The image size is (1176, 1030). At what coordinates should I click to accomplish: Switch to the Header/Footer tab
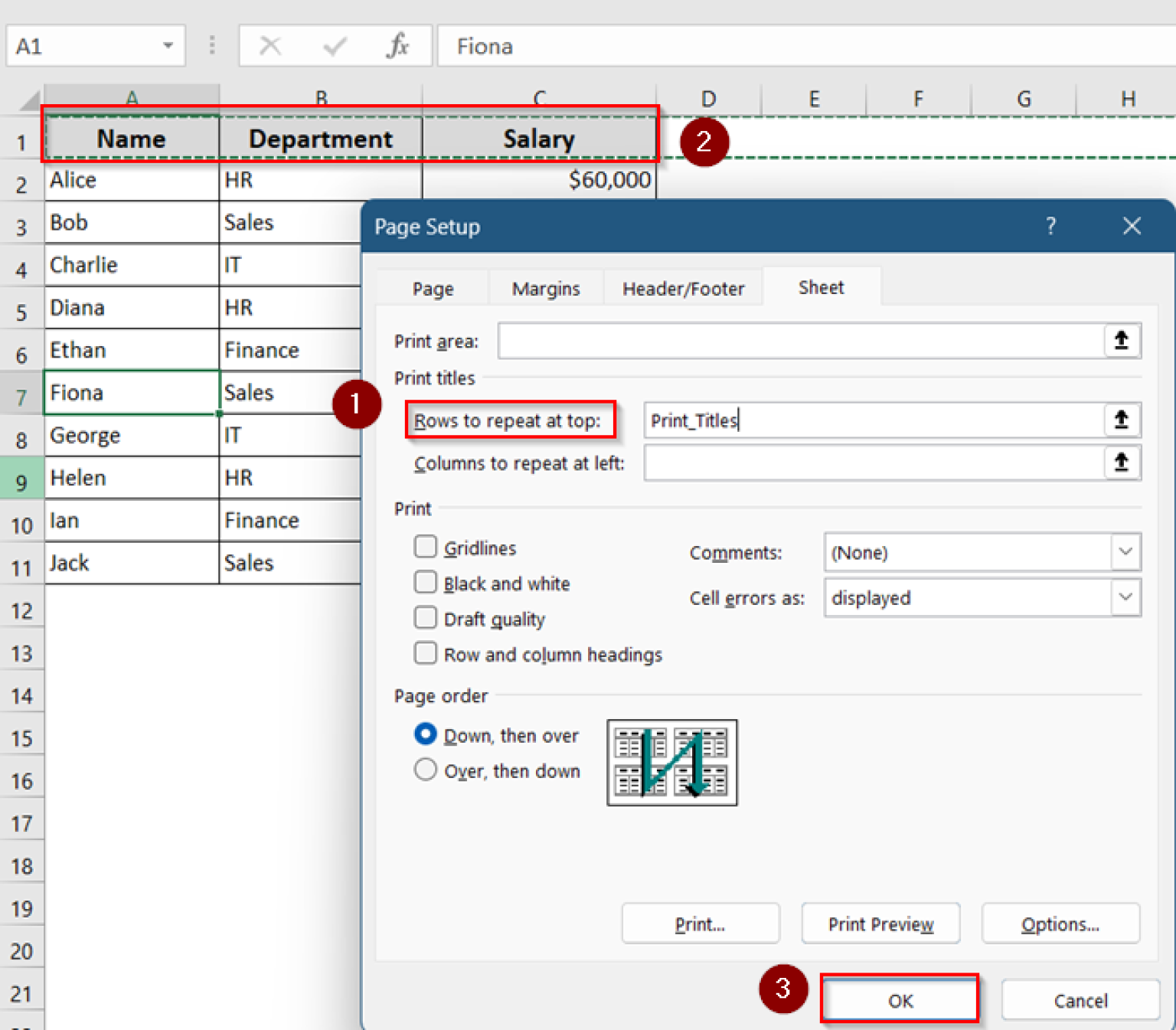(682, 288)
